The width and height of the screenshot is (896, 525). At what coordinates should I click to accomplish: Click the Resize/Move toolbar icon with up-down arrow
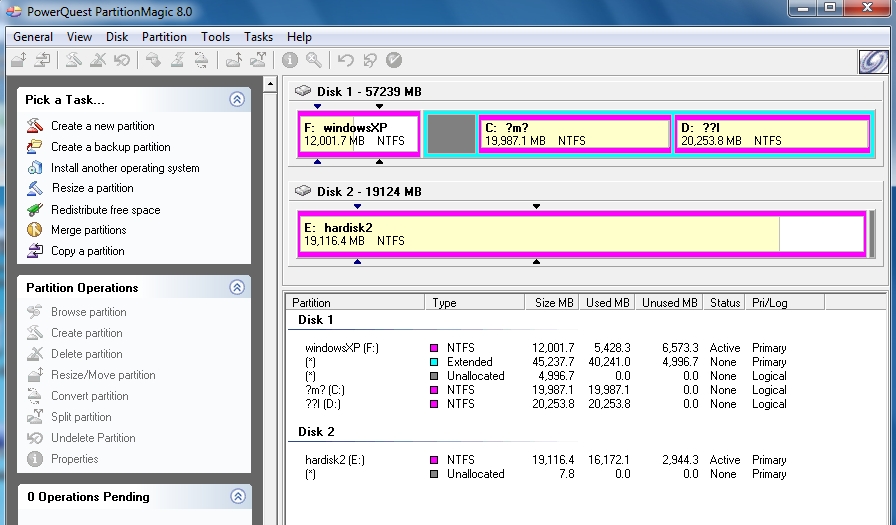[x=19, y=59]
